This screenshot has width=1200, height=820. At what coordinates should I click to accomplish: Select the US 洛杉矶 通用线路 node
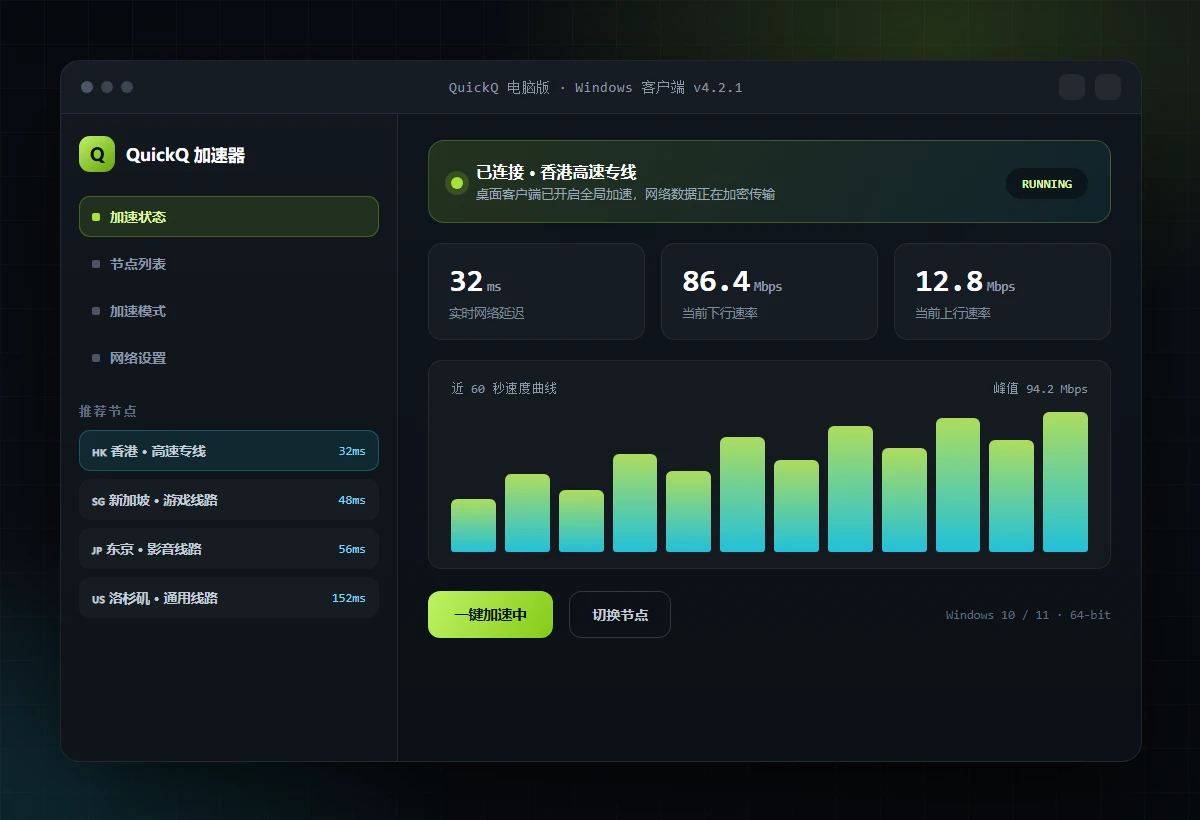pos(229,598)
